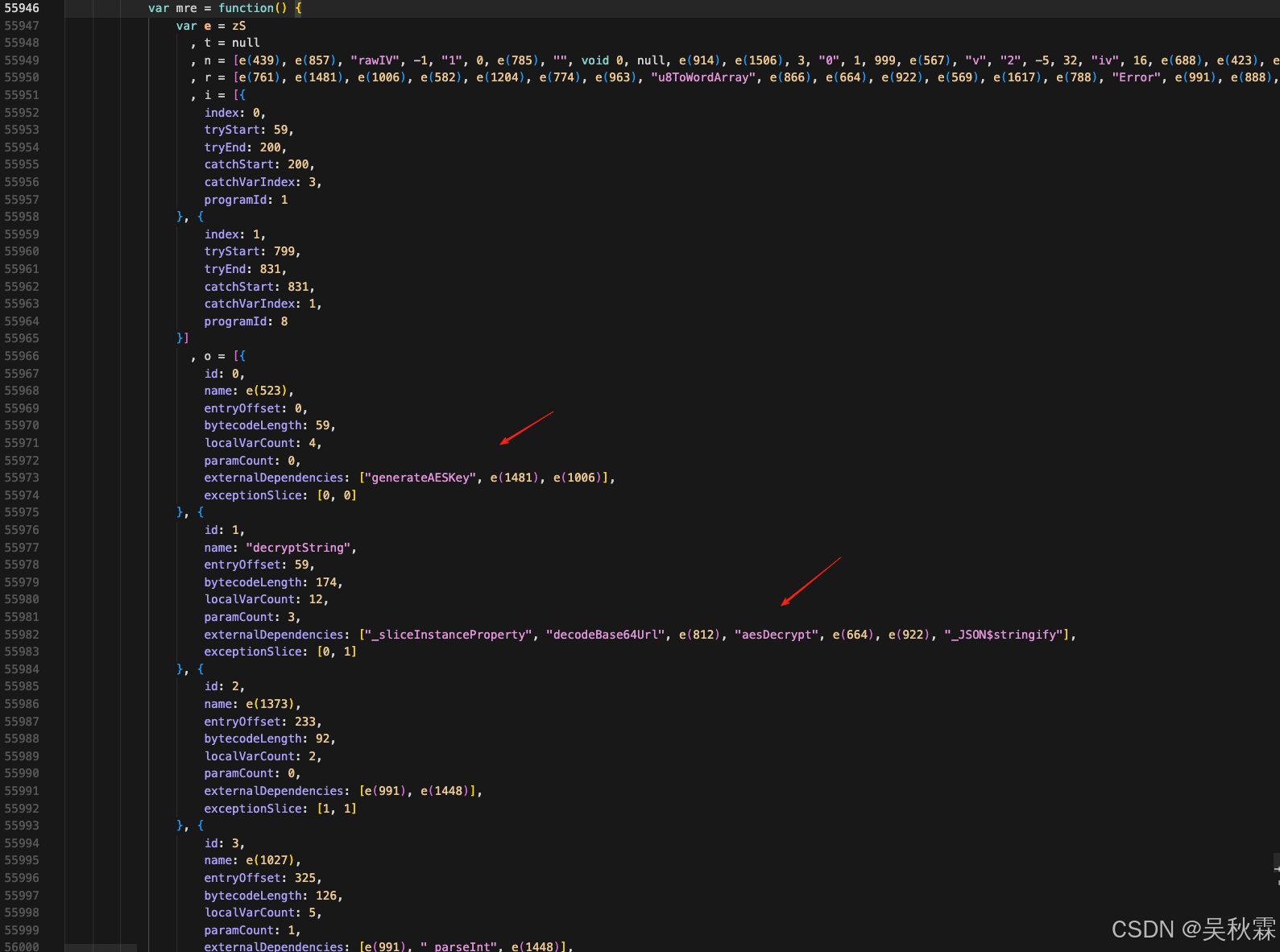Click "catchStart: 831," text

[259, 287]
